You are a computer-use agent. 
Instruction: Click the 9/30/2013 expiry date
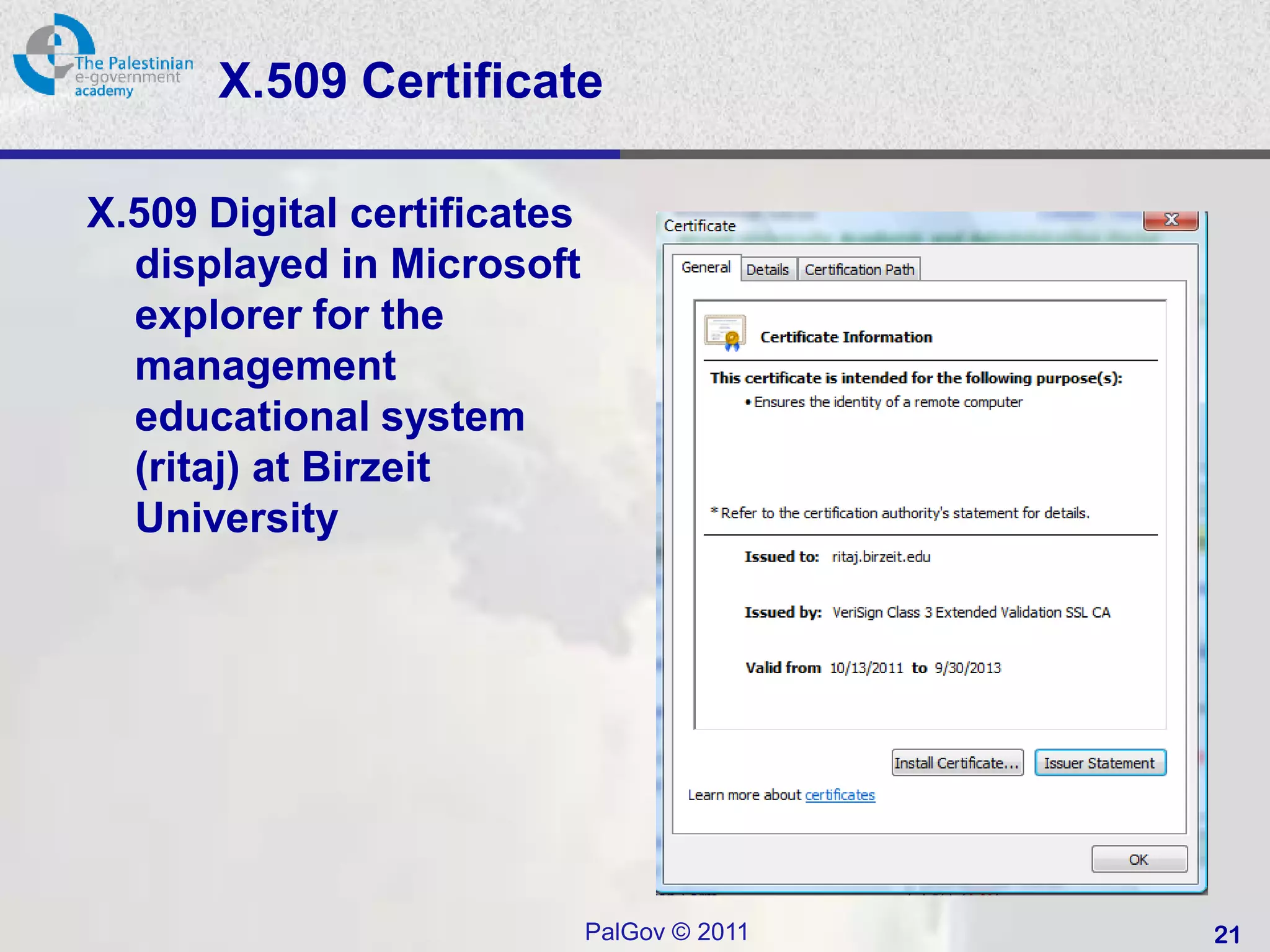pos(968,668)
